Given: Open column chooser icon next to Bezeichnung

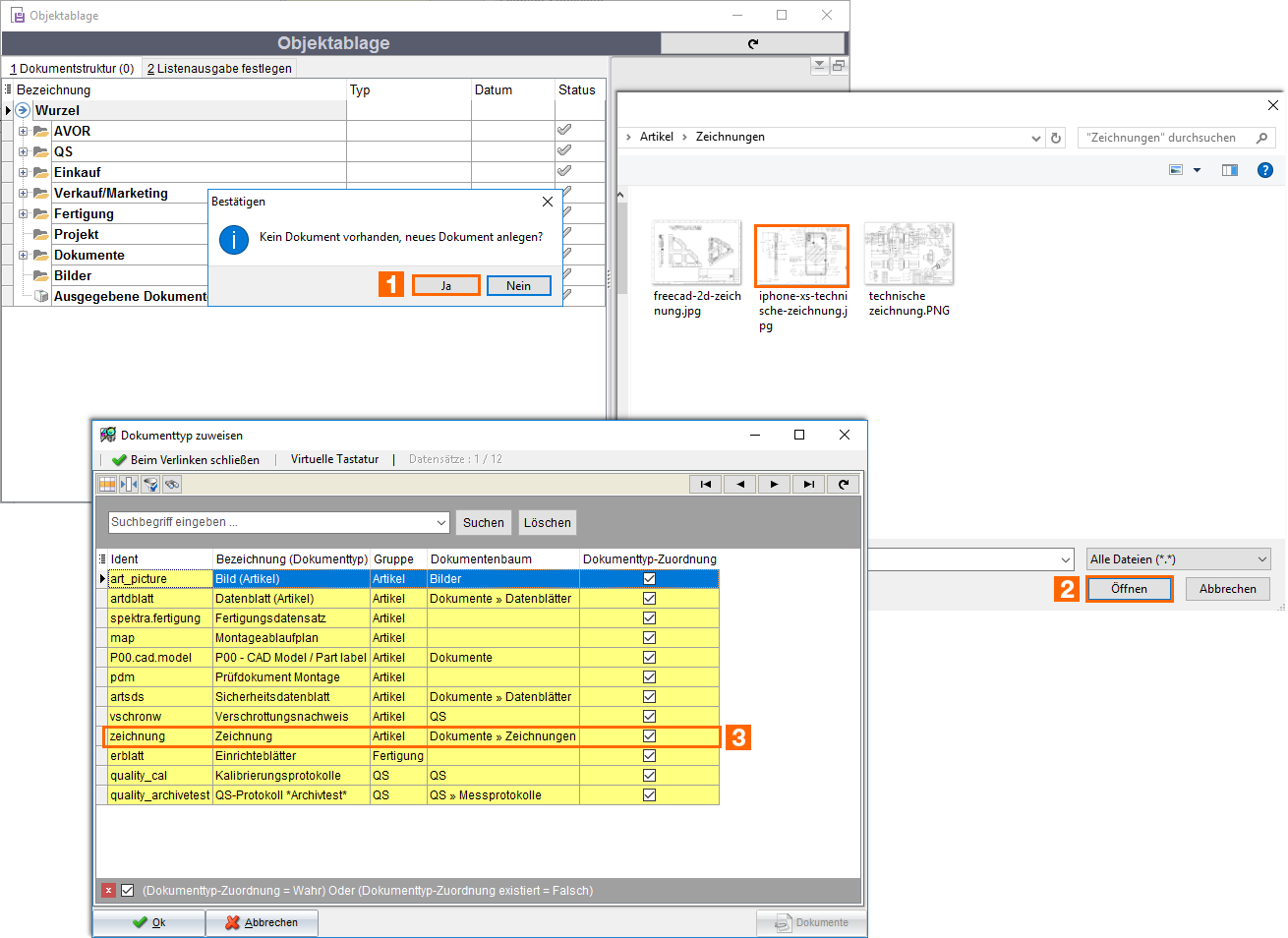Looking at the screenshot, I should [8, 89].
